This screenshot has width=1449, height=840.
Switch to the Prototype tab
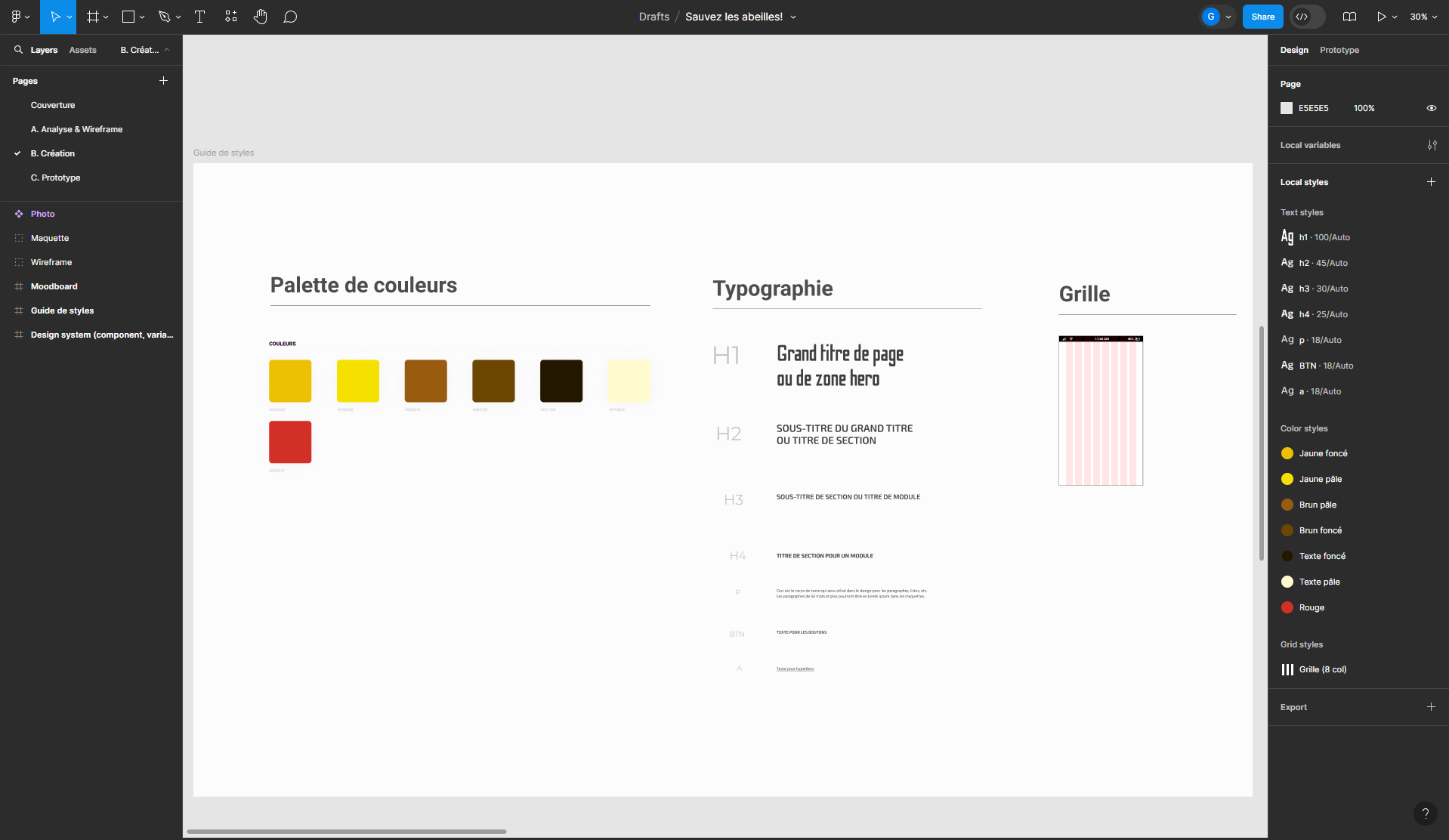tap(1339, 50)
